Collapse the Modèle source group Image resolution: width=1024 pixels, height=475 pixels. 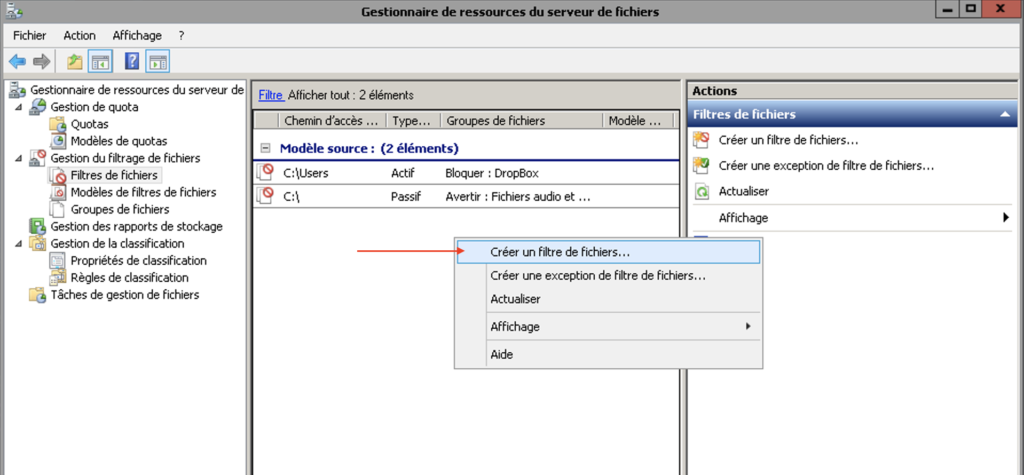(265, 148)
